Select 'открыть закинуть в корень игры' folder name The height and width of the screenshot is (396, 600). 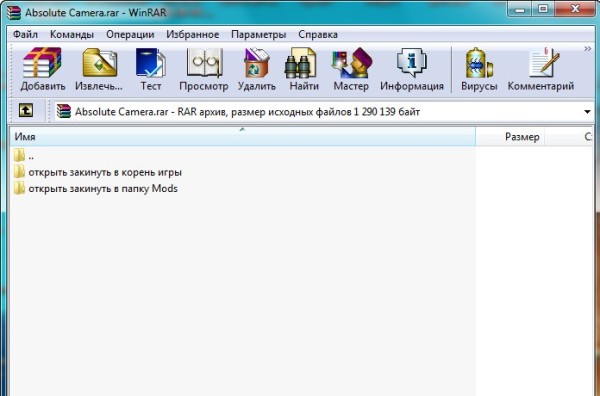(105, 172)
